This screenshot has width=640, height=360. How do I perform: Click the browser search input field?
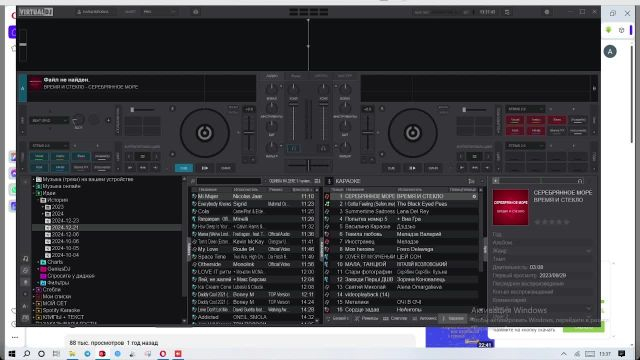click(x=229, y=181)
